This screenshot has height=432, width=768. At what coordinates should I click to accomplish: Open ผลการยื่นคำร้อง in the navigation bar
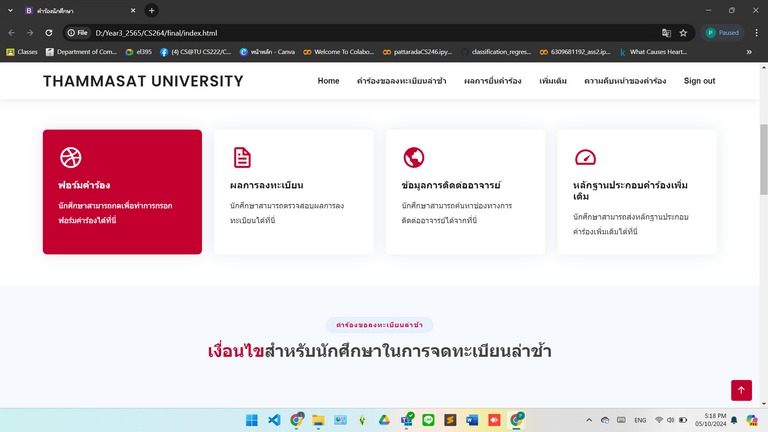click(x=492, y=81)
